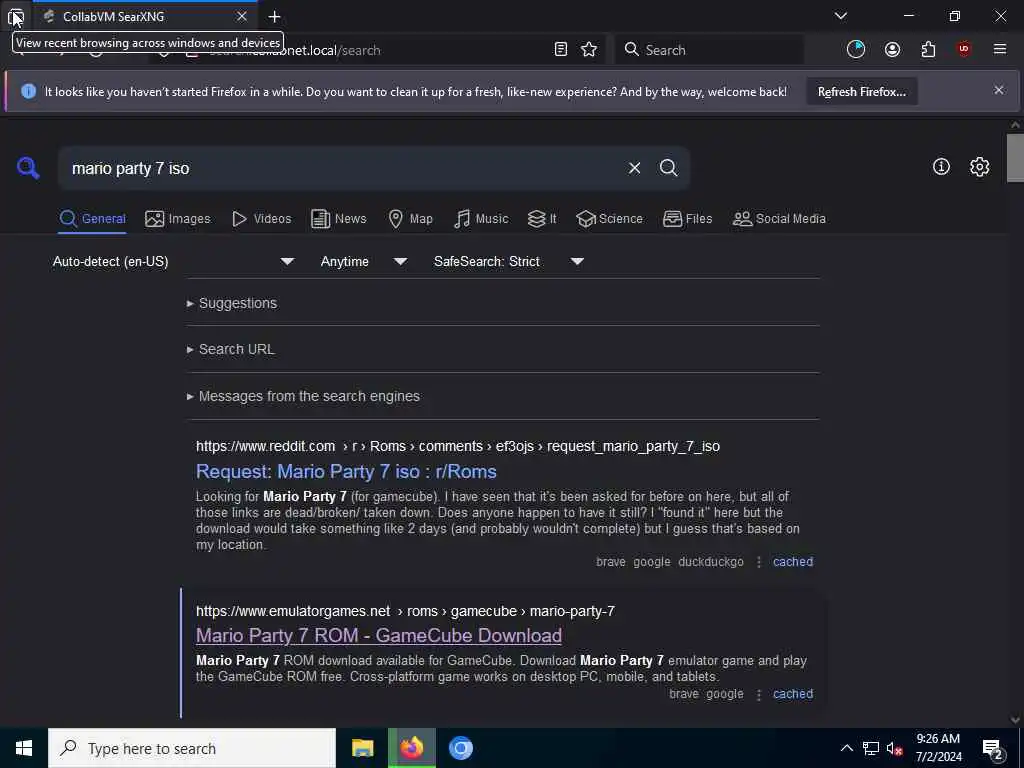
Task: Click the SearXNG magnifier logo
Action: (28, 168)
